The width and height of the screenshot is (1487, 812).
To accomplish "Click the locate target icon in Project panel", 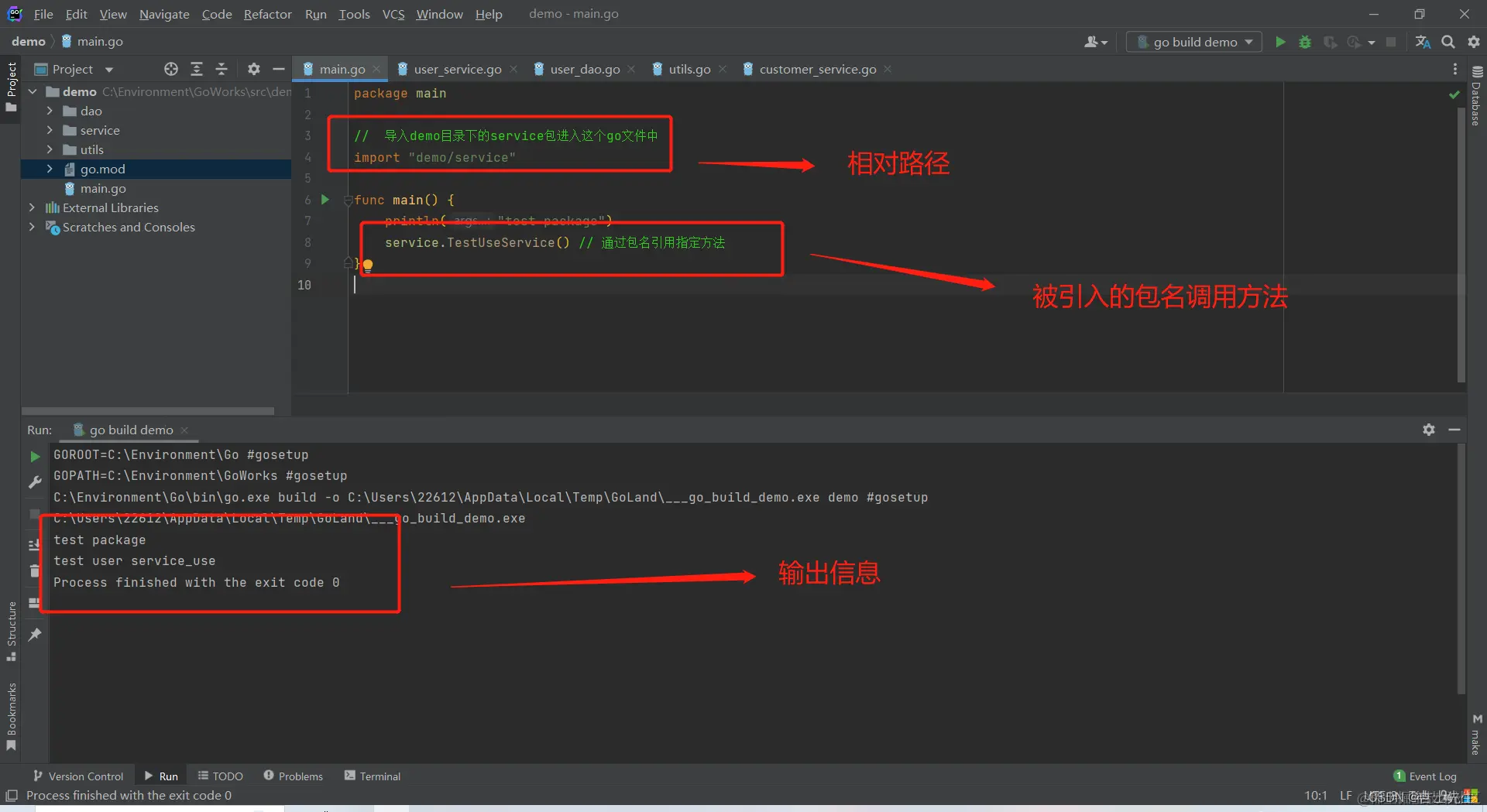I will [171, 69].
